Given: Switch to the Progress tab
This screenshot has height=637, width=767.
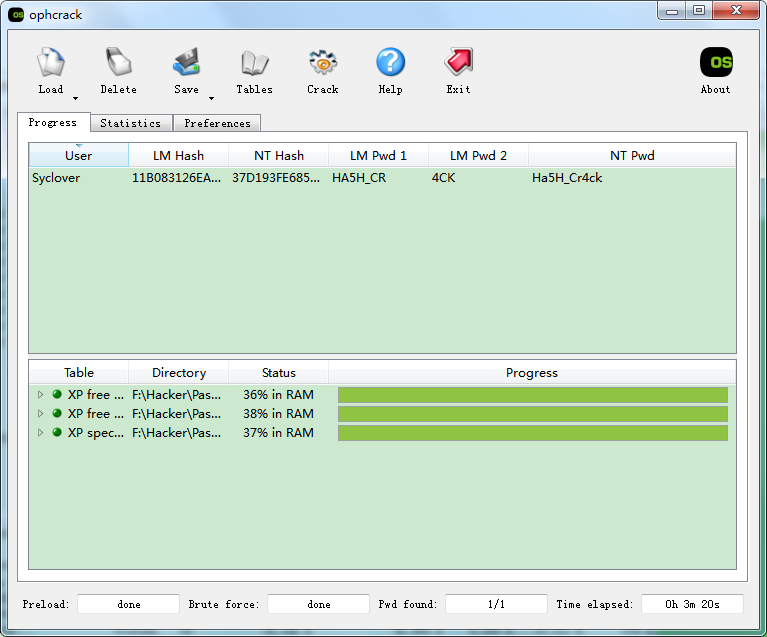Looking at the screenshot, I should tap(53, 122).
